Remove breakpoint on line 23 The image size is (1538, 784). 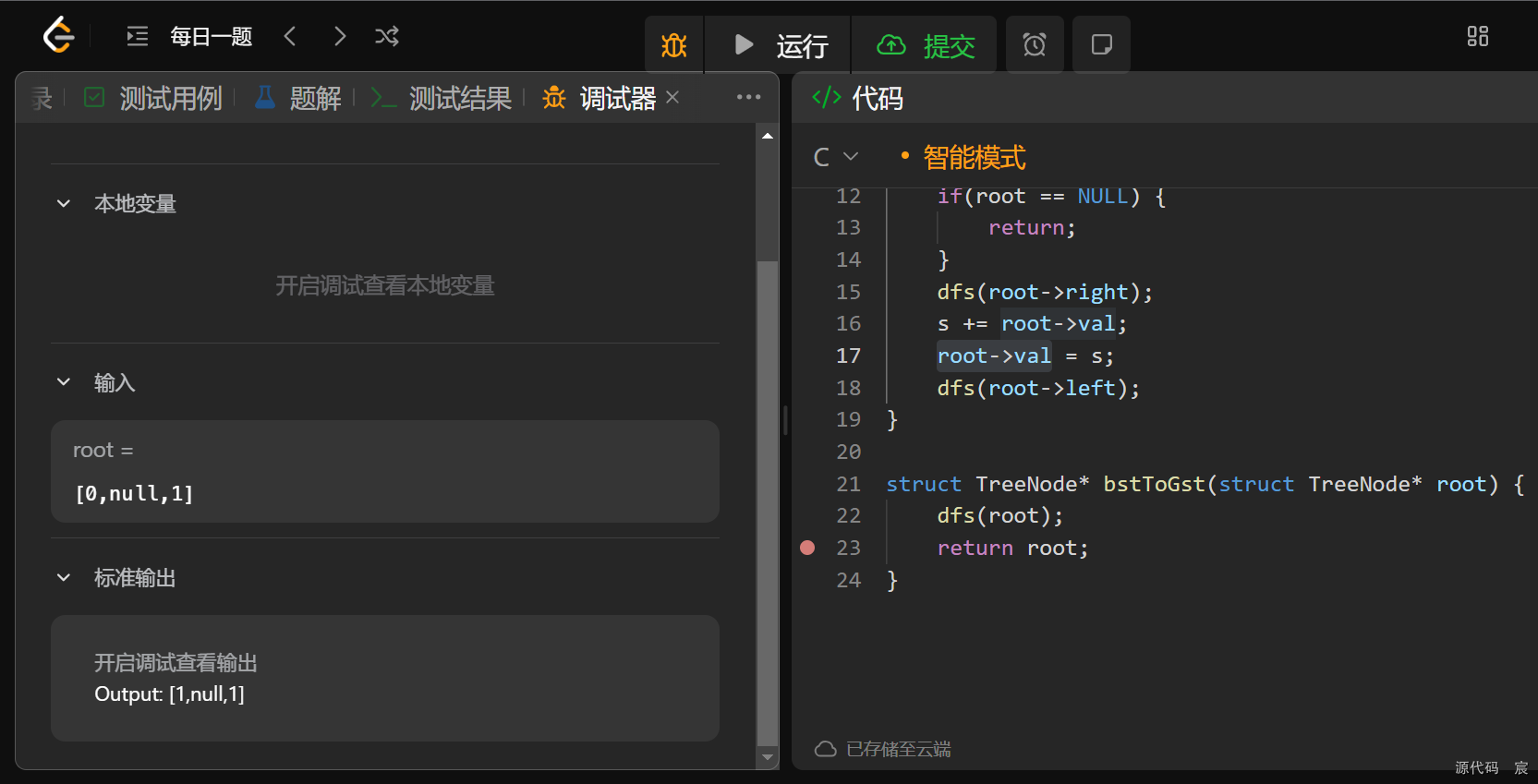pyautogui.click(x=807, y=548)
